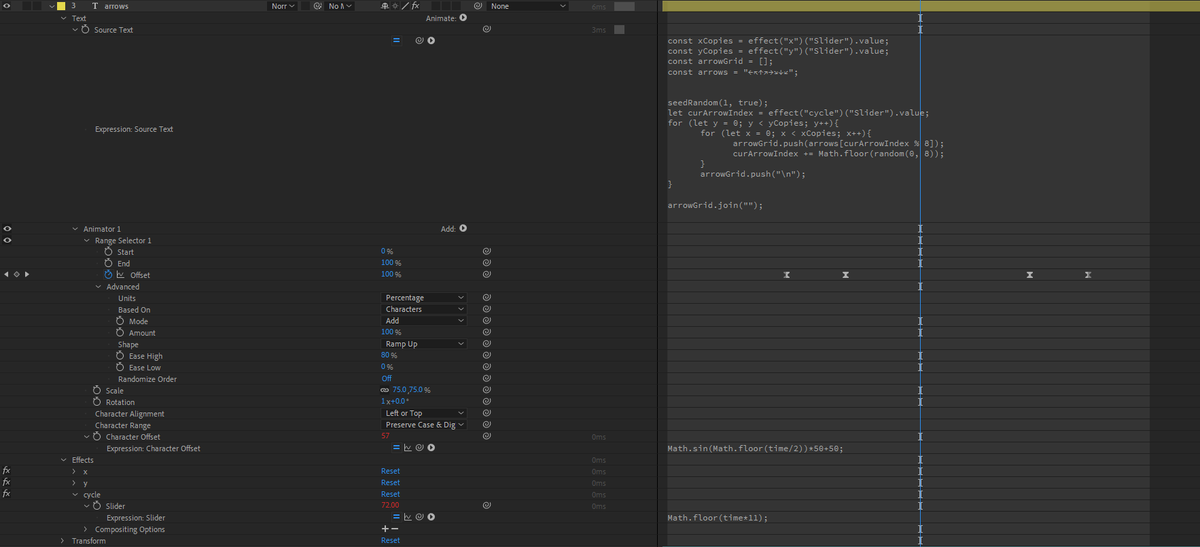
Task: Click the active Offset stopwatch
Action: coord(109,274)
